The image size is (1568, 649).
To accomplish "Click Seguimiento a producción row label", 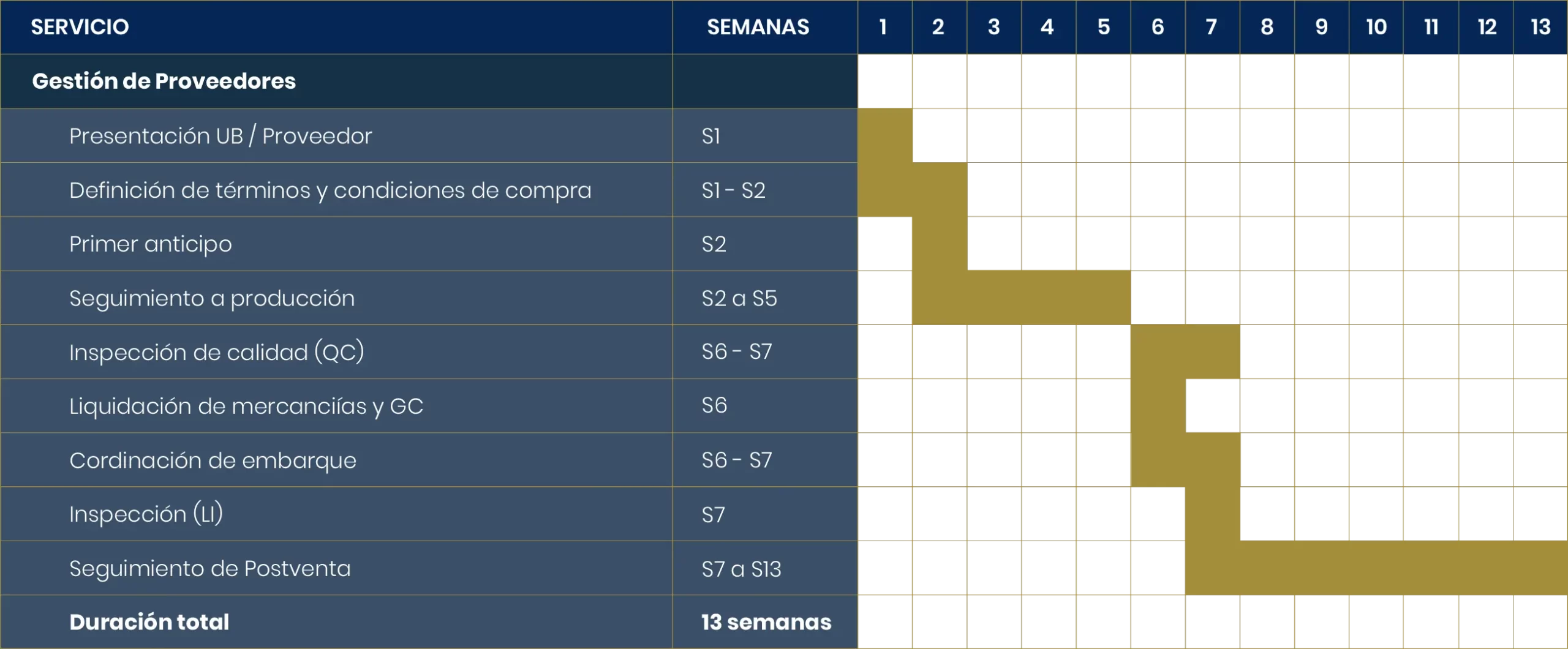I will point(212,298).
